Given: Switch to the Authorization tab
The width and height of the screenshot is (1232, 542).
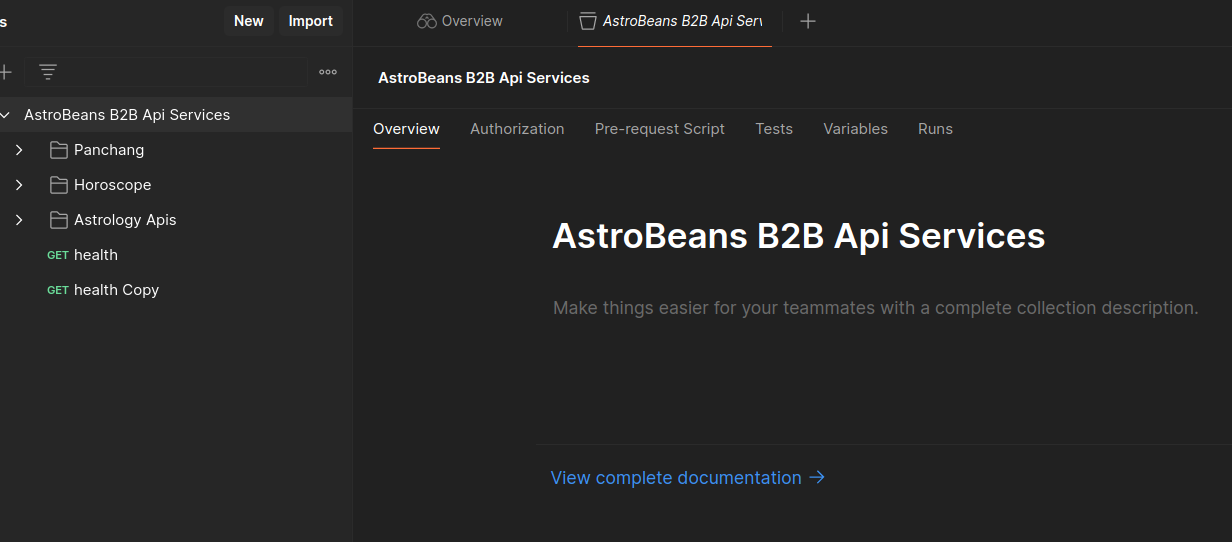Looking at the screenshot, I should (517, 129).
